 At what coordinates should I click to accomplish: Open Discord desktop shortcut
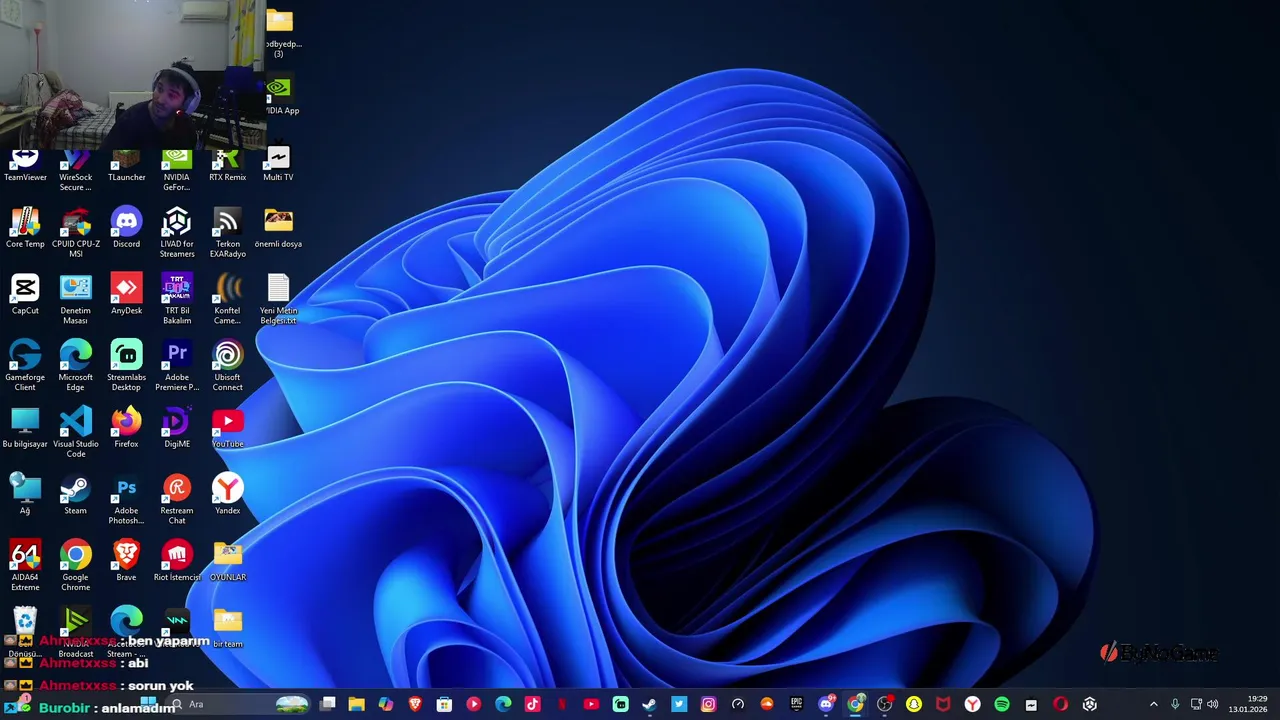(x=126, y=228)
